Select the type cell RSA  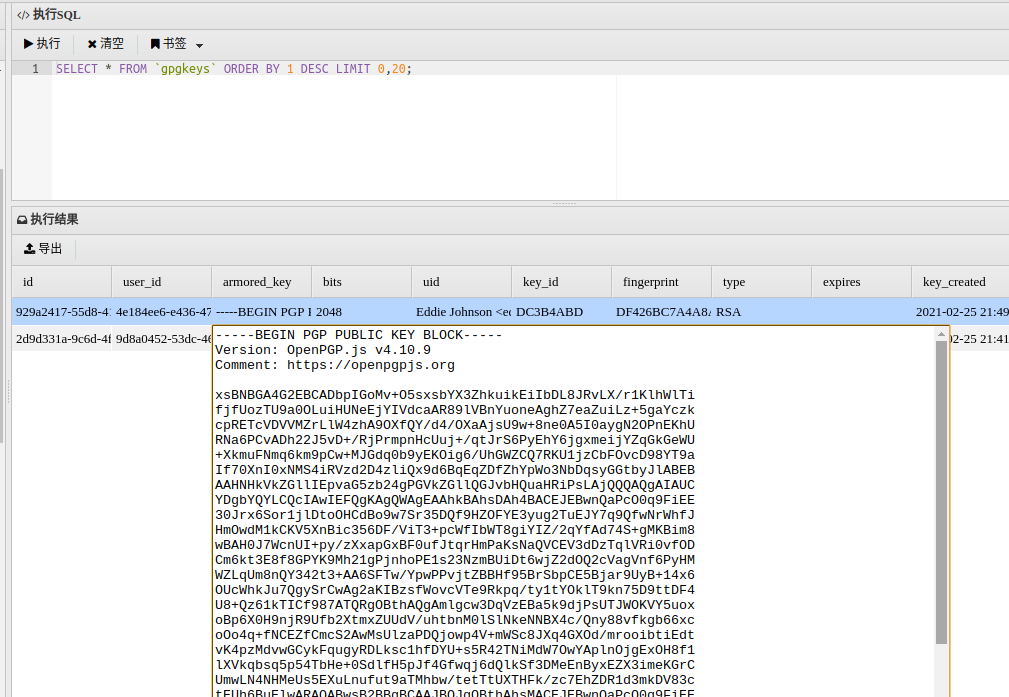click(x=762, y=312)
